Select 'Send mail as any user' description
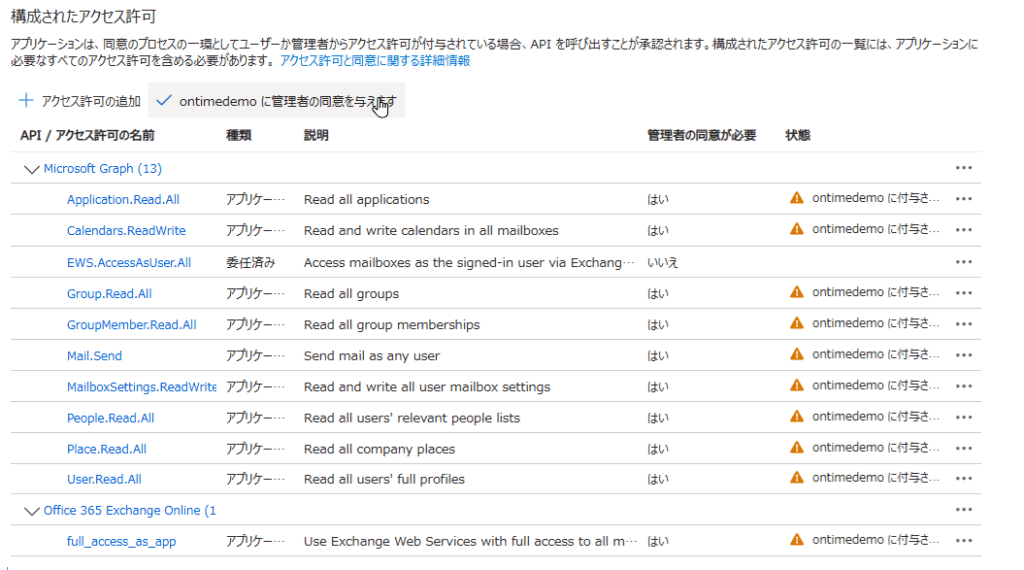Screen dimensions: 1024x570 click(372, 356)
